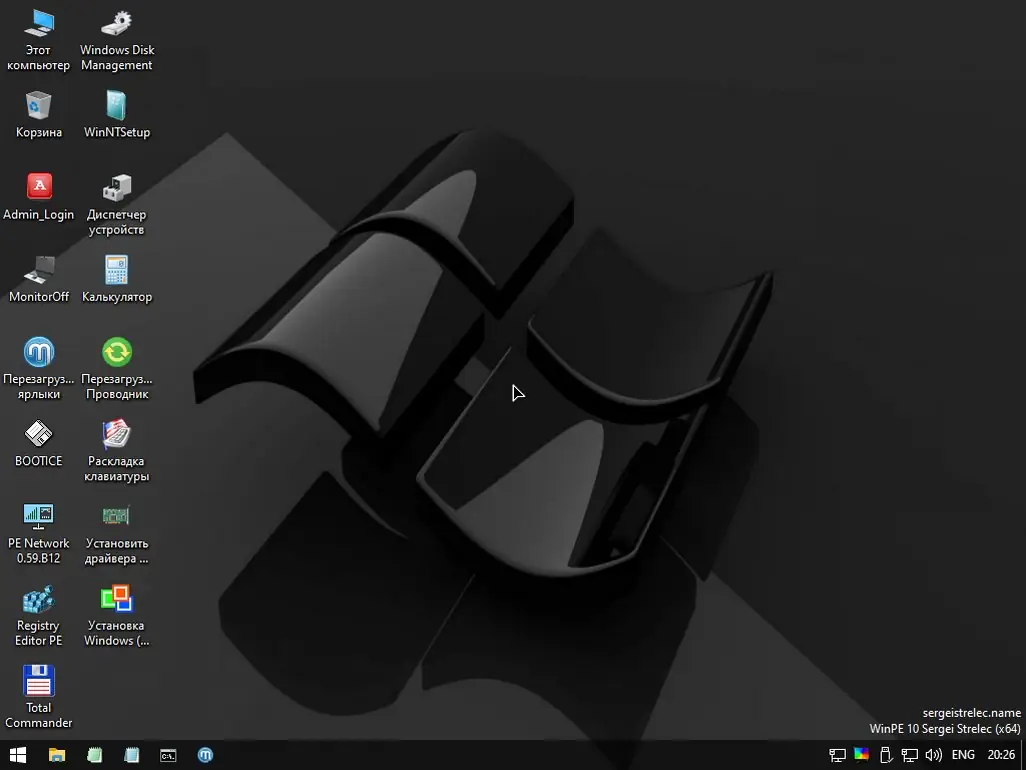The image size is (1026, 770).
Task: Open Диспетчер устройств device manager icon
Action: point(117,204)
